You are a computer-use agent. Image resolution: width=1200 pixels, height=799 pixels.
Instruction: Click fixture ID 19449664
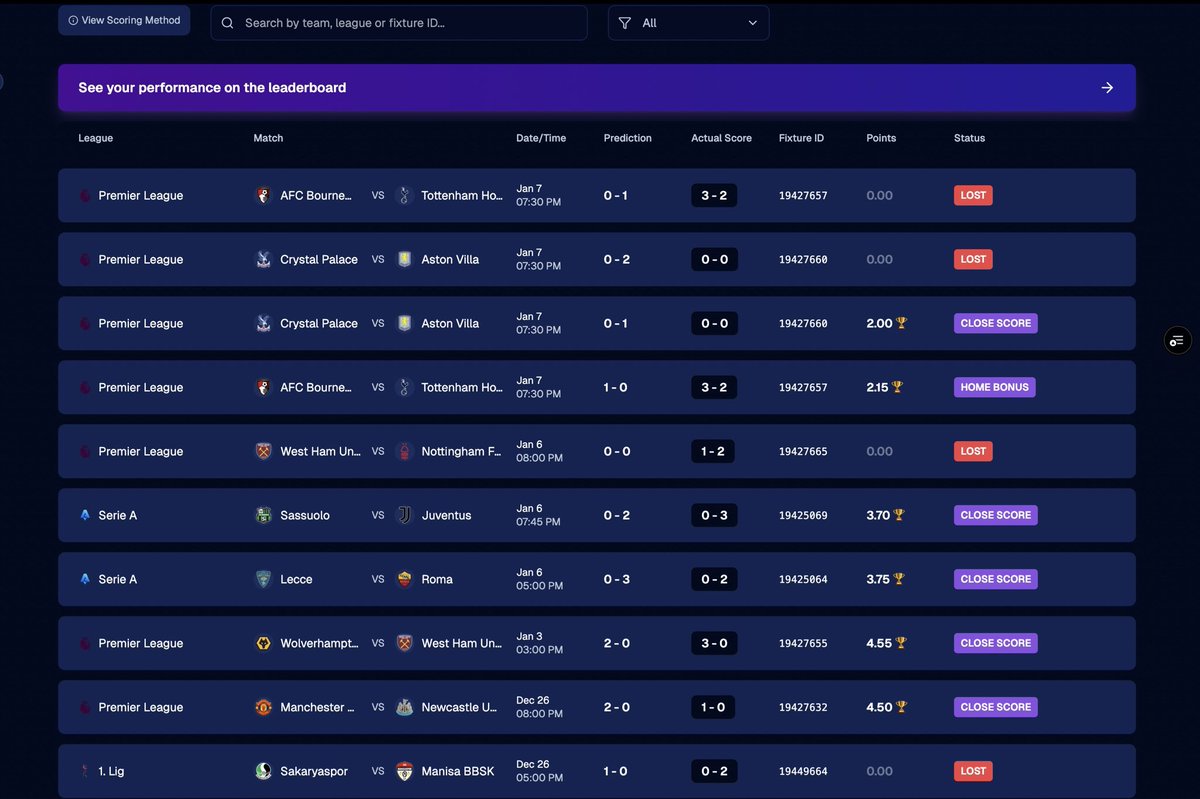pos(803,771)
